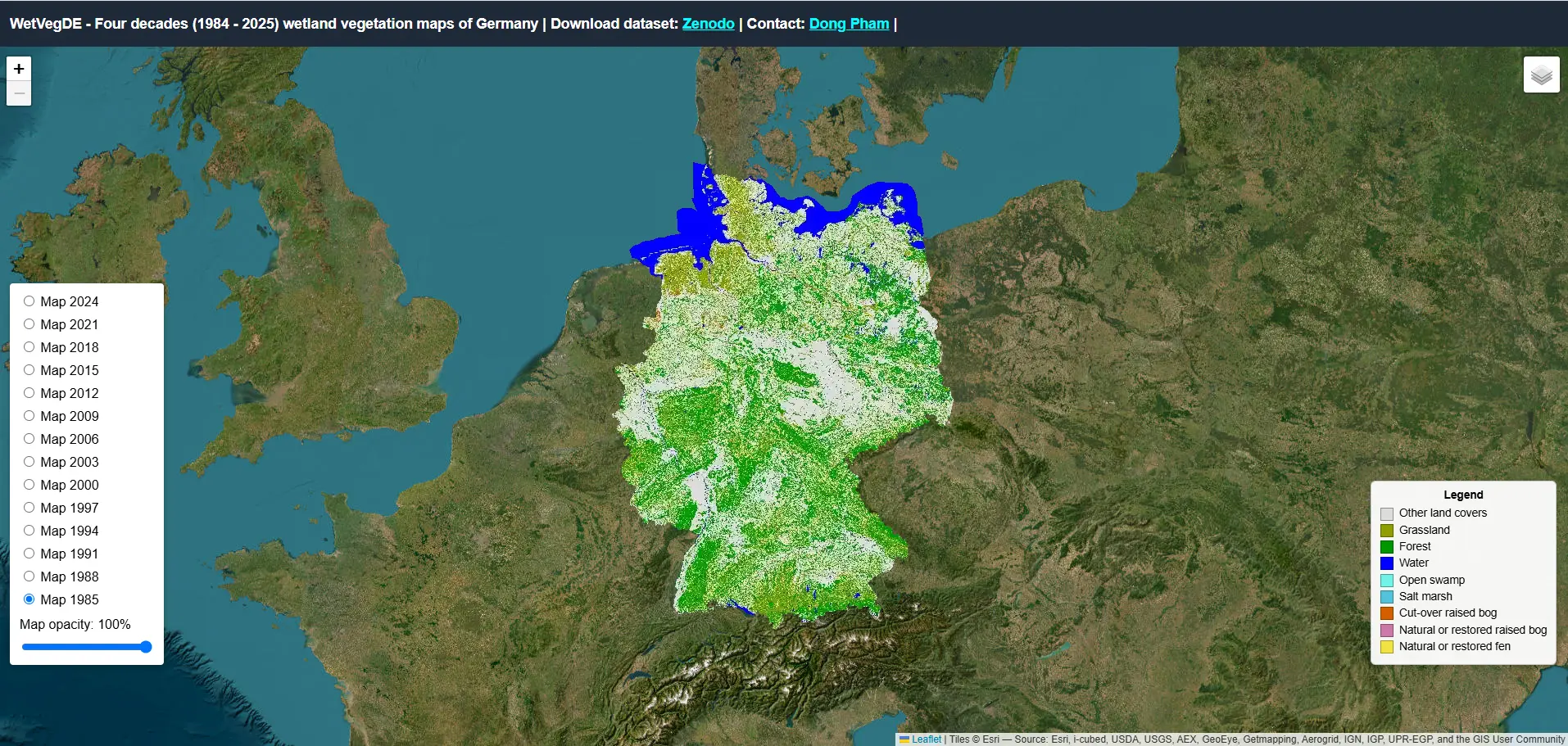Select the Map 2024 radio button
The image size is (1568, 746).
tap(29, 301)
